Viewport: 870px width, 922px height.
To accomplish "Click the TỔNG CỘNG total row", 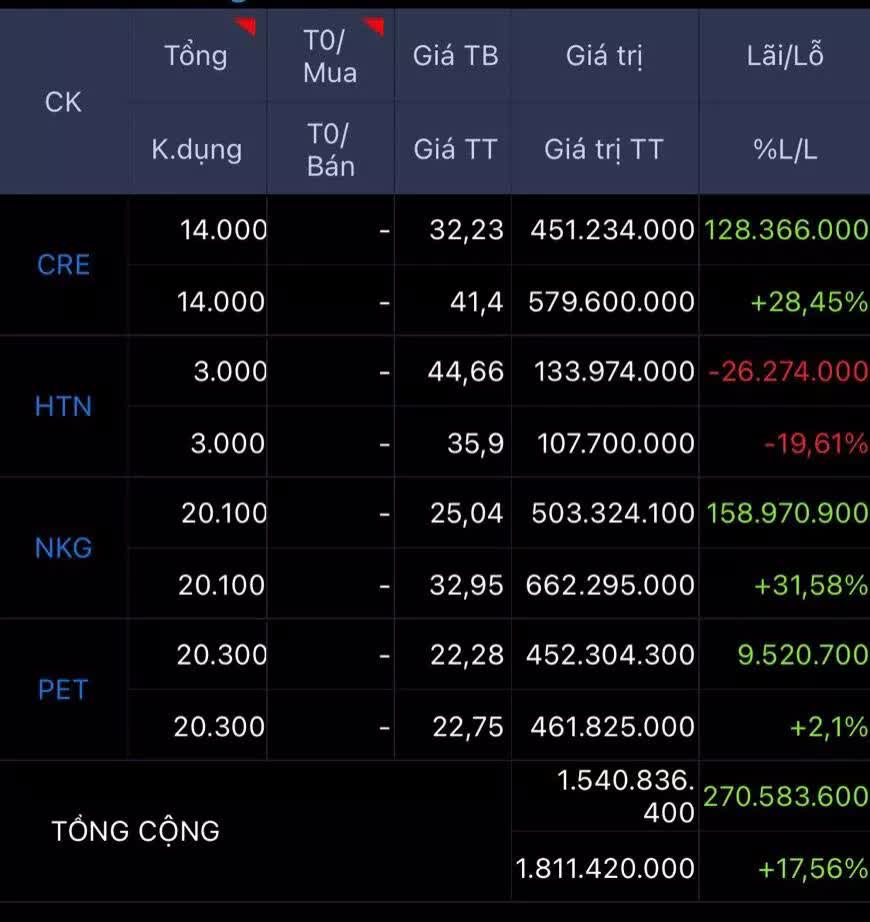I will tap(435, 831).
